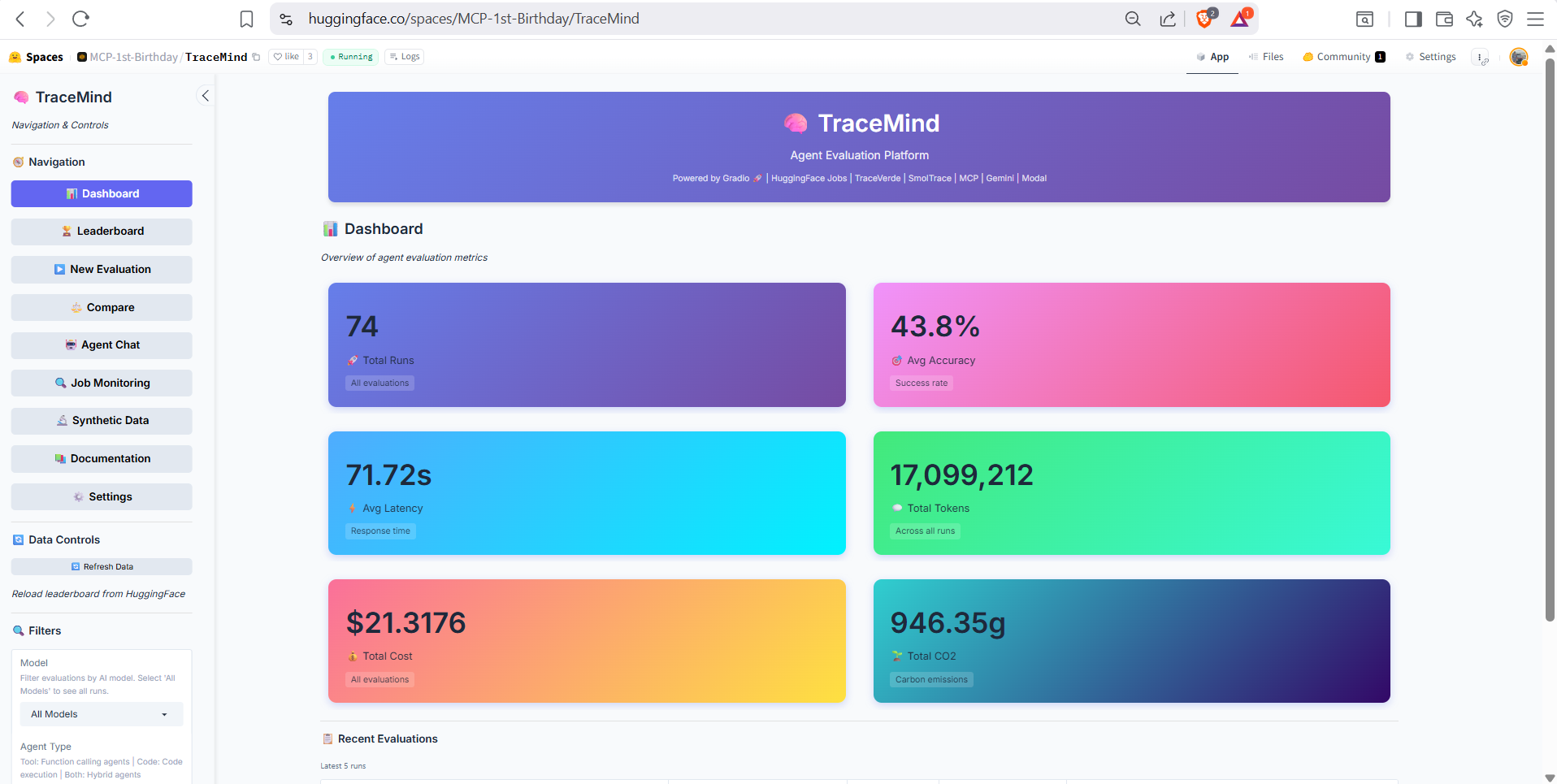Open the more options kebab icon
The width and height of the screenshot is (1557, 784).
(1481, 57)
